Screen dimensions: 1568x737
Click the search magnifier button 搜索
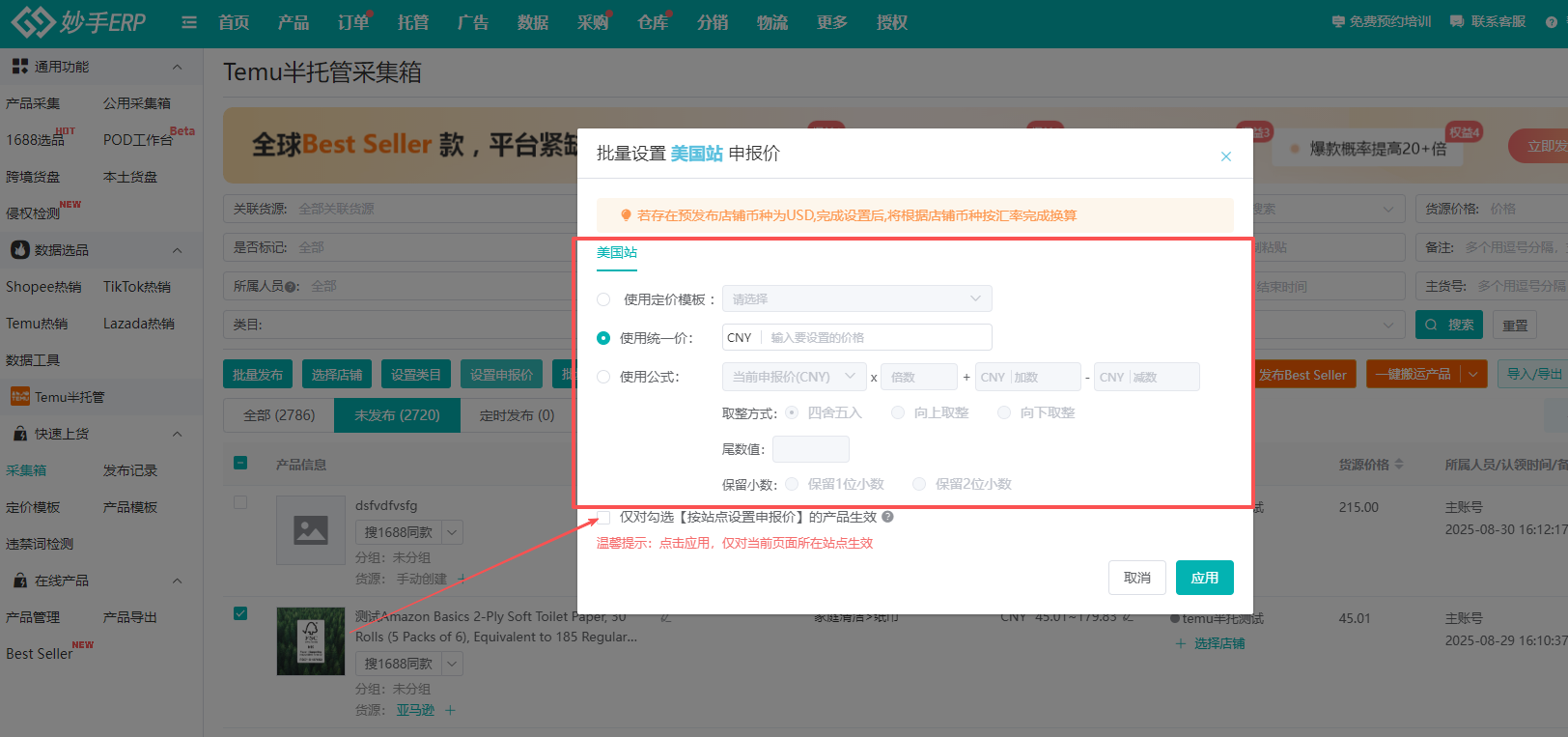pyautogui.click(x=1449, y=325)
